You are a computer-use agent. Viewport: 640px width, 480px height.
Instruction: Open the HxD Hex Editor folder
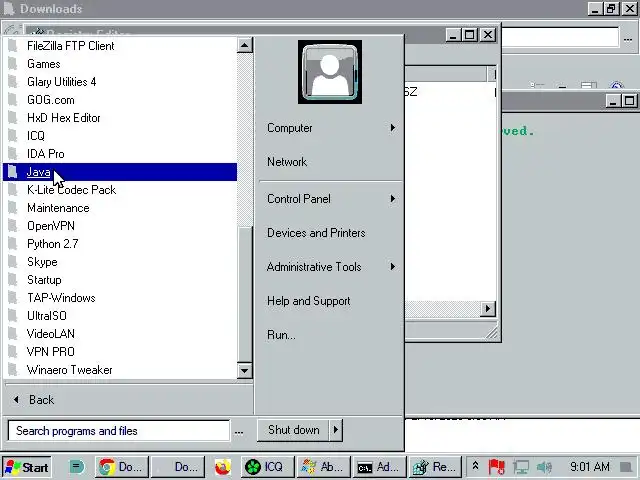pyautogui.click(x=120, y=118)
